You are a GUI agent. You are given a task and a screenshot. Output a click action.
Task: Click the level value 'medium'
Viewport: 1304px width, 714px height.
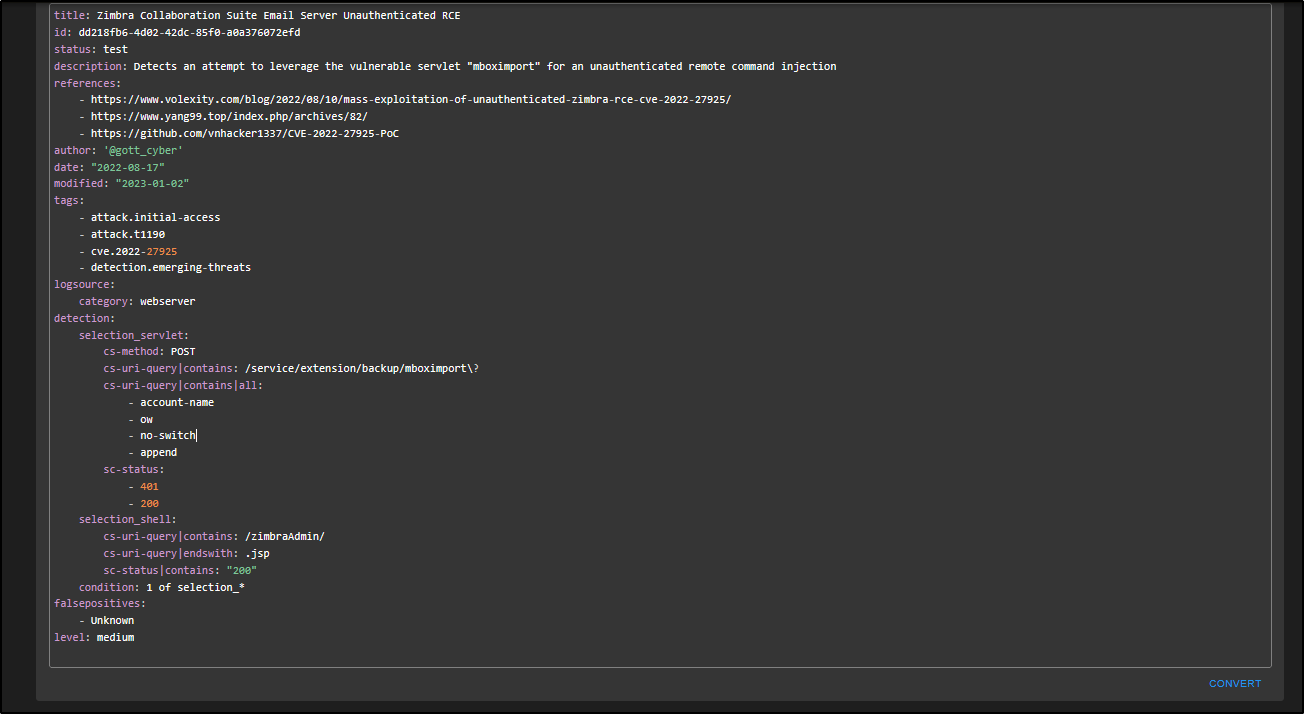(115, 637)
